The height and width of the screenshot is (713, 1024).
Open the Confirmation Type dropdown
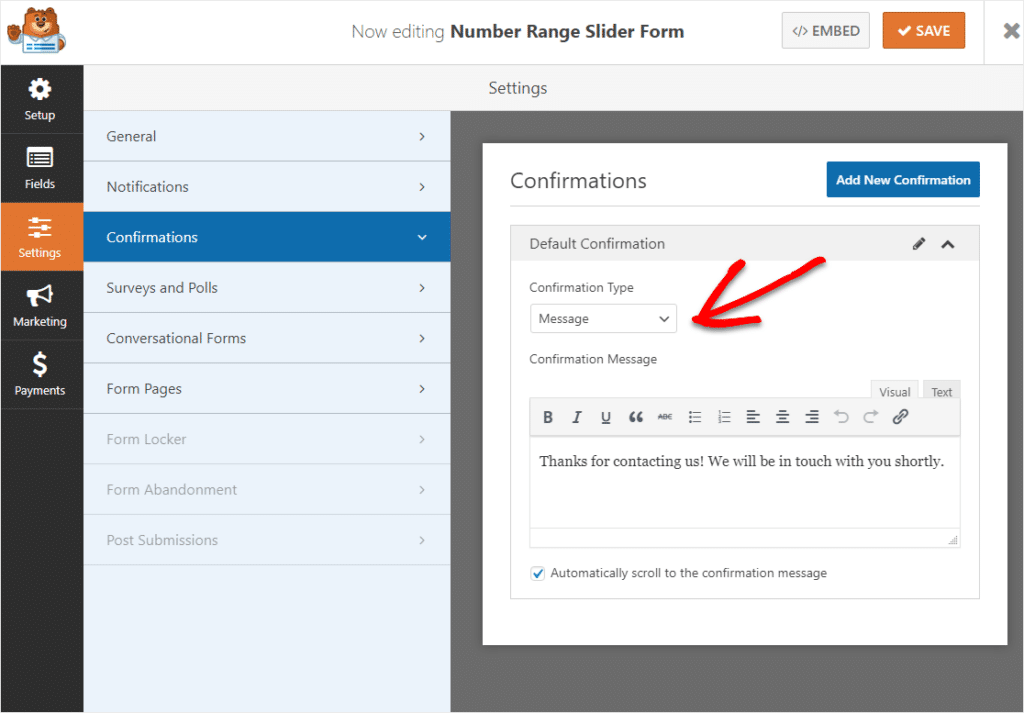603,318
